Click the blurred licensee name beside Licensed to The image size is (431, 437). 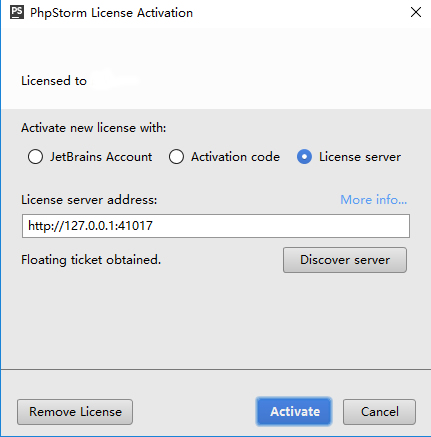[x=115, y=80]
